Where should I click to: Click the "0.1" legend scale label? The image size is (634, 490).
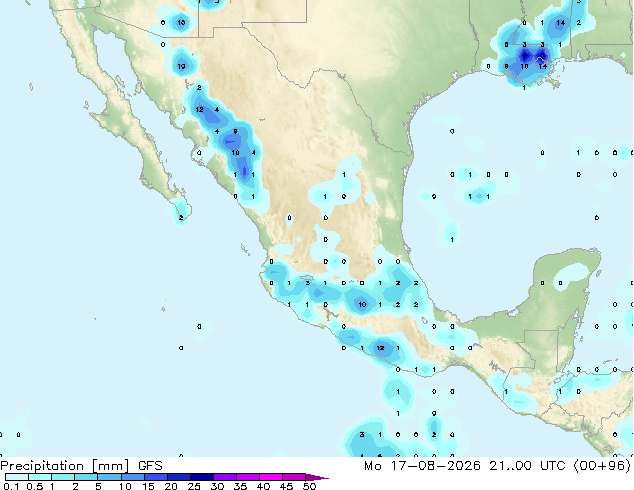[x=11, y=486]
